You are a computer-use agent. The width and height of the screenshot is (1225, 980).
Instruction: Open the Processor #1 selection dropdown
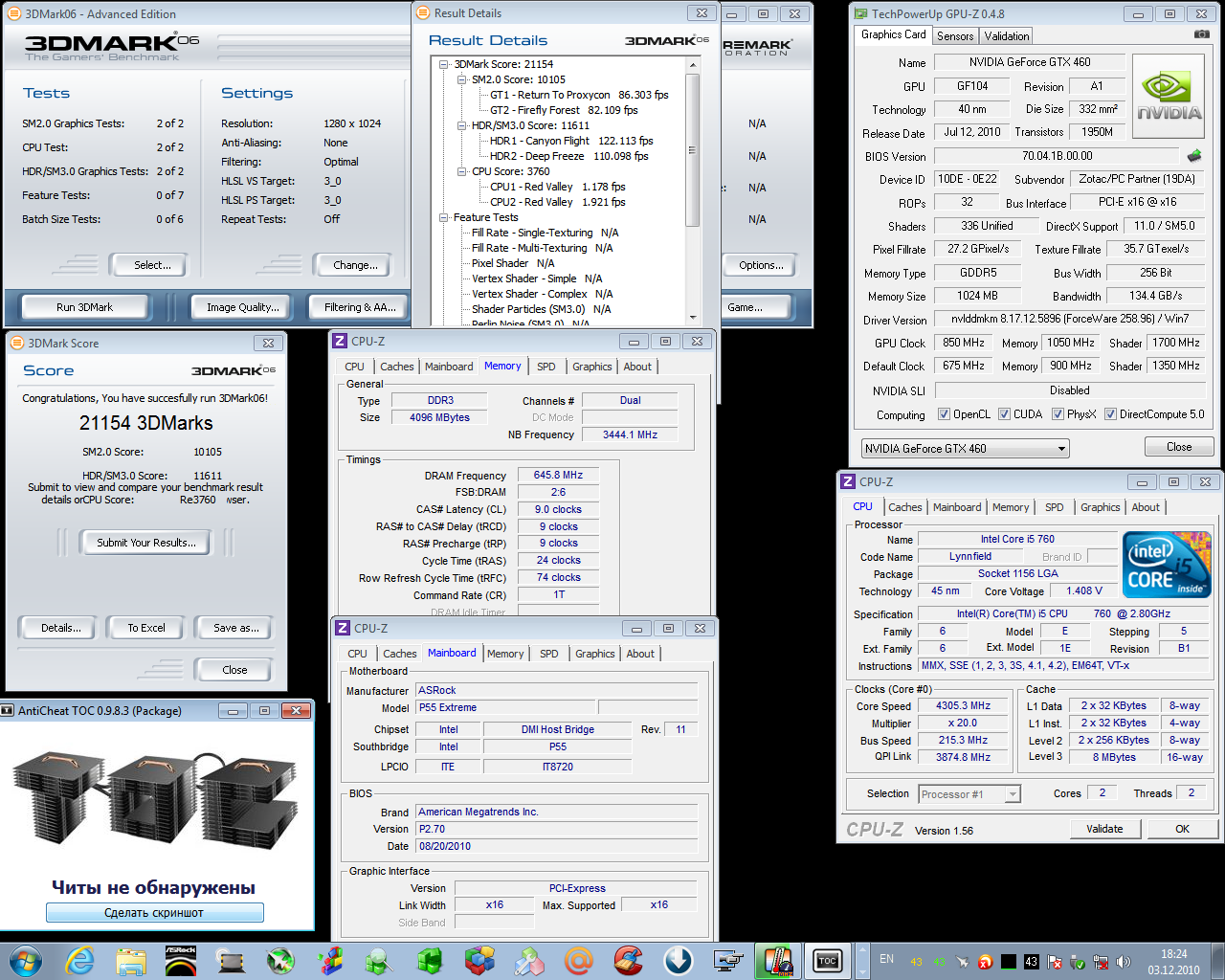[x=969, y=794]
